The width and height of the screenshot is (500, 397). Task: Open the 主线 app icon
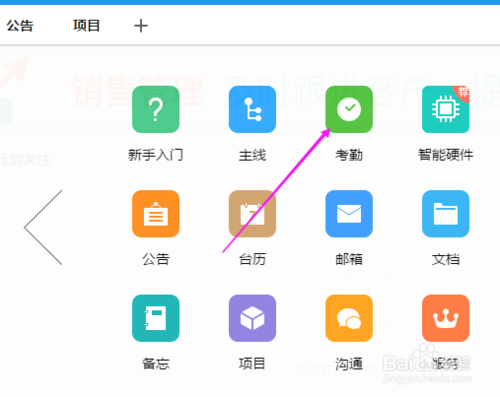pos(252,109)
